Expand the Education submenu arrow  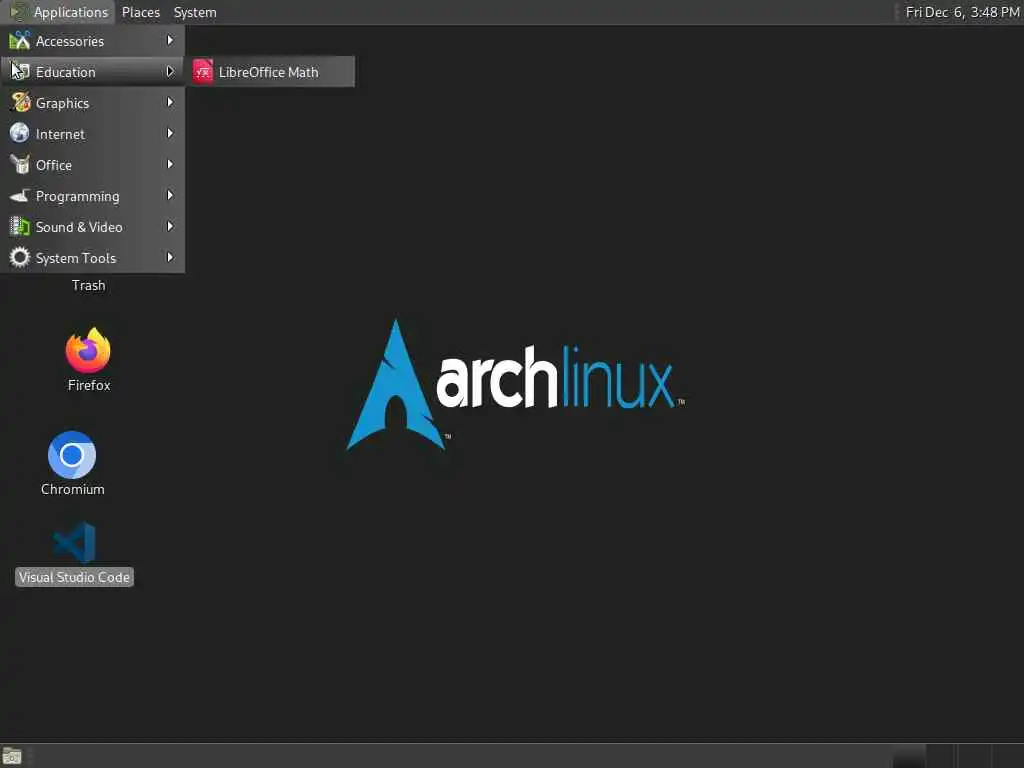coord(170,71)
